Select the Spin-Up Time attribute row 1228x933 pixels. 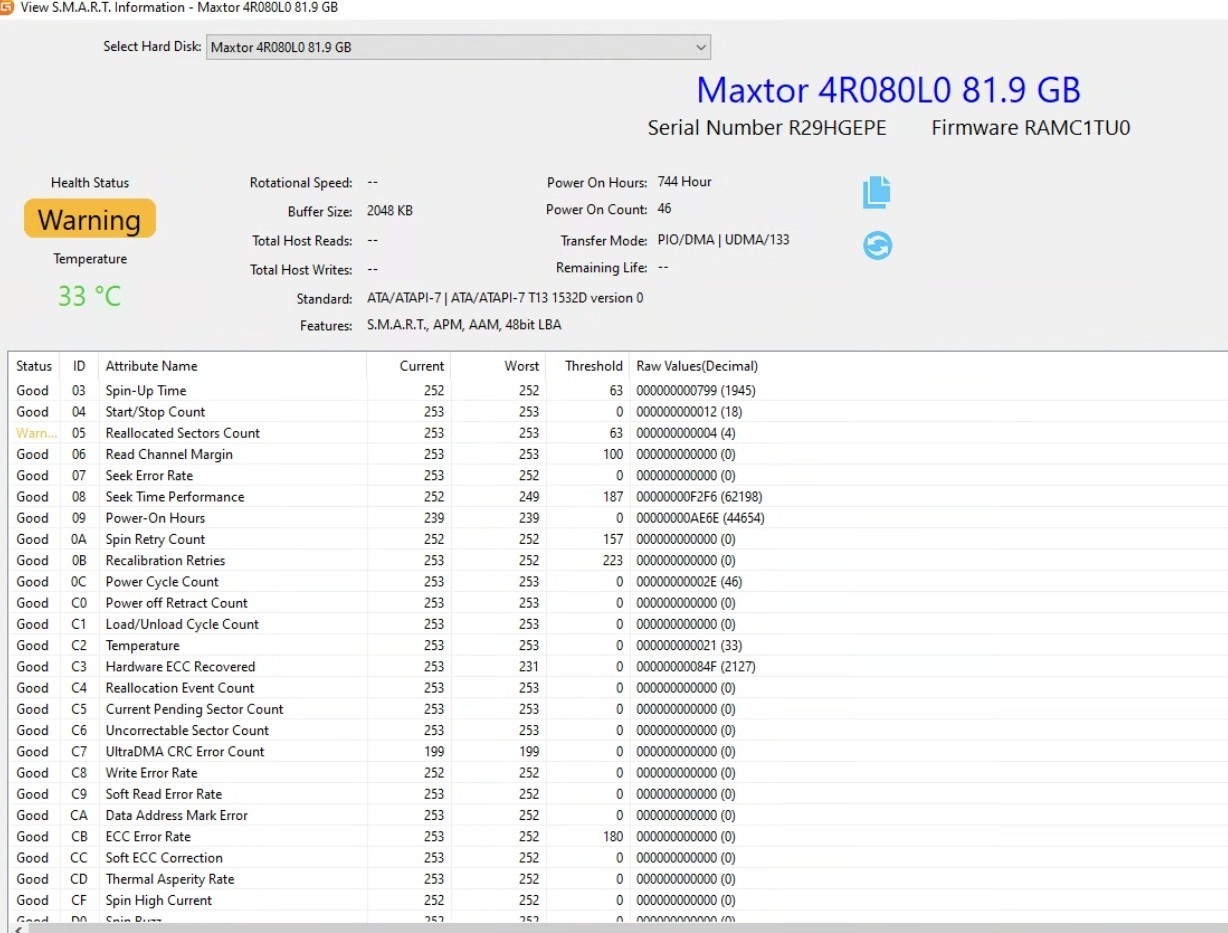coord(618,391)
